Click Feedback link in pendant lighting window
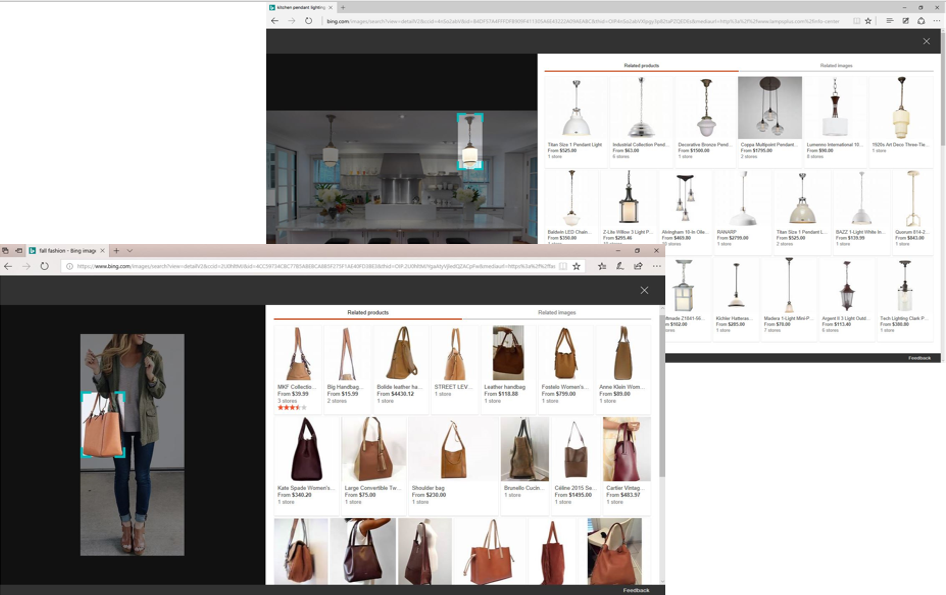Viewport: 946px width, 595px height. click(919, 358)
